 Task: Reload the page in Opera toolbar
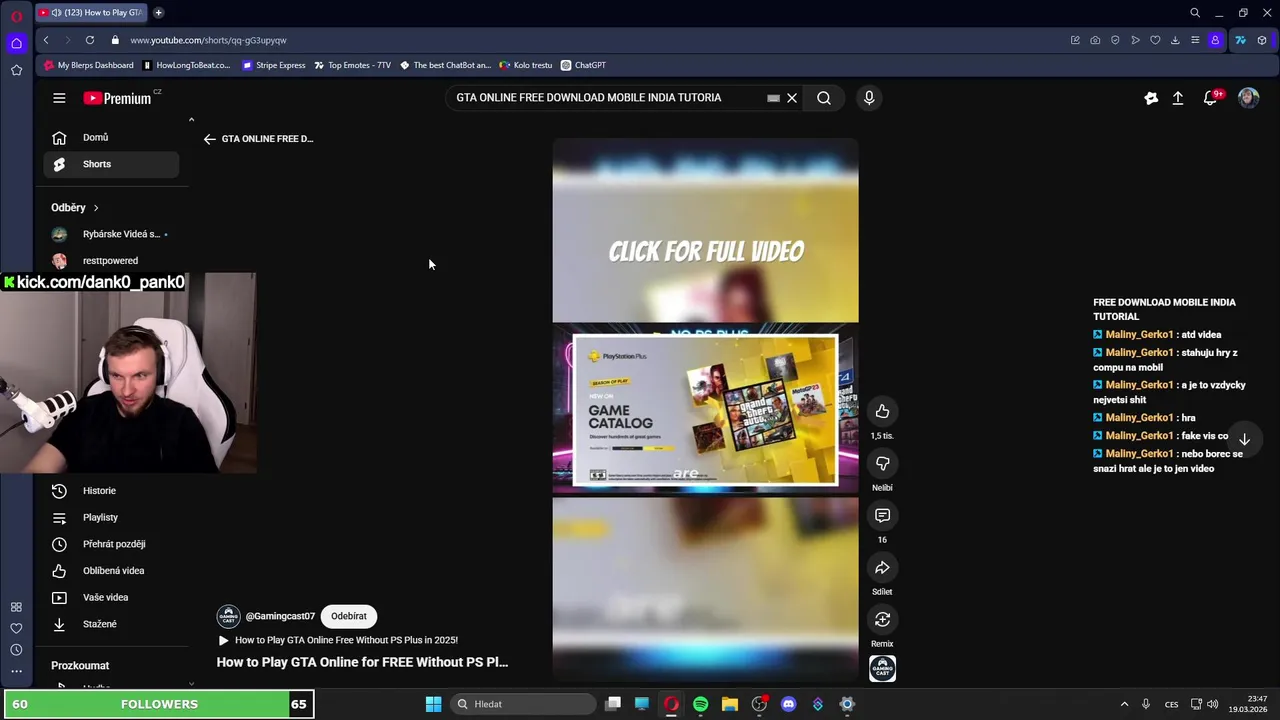click(90, 40)
